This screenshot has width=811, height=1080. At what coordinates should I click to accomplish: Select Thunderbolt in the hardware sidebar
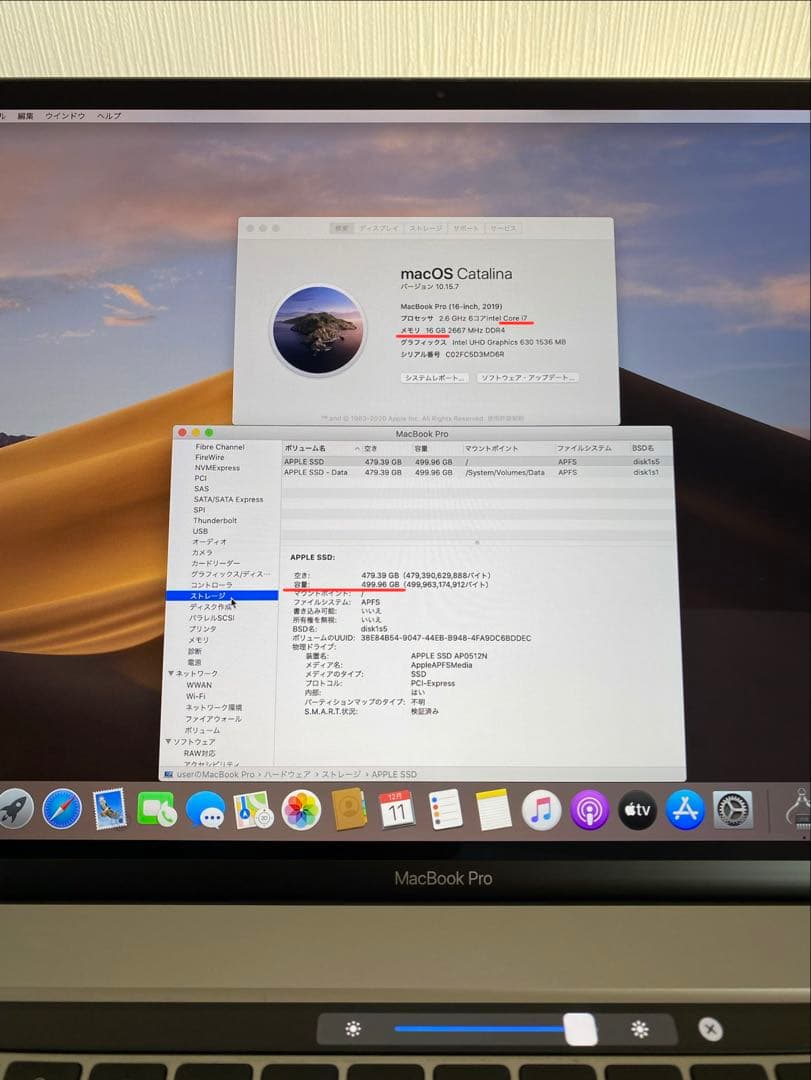click(x=215, y=520)
